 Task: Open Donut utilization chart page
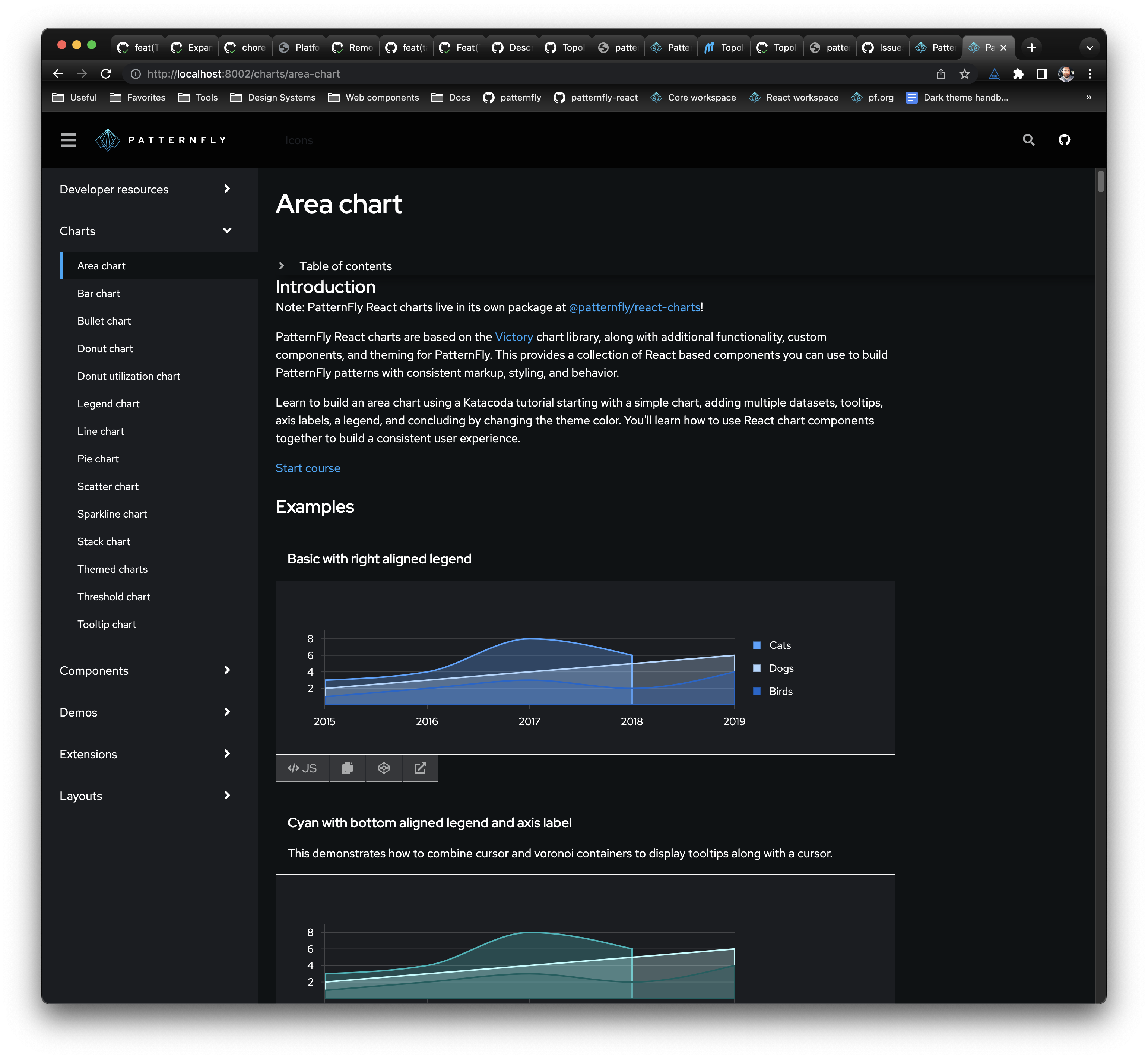[129, 376]
